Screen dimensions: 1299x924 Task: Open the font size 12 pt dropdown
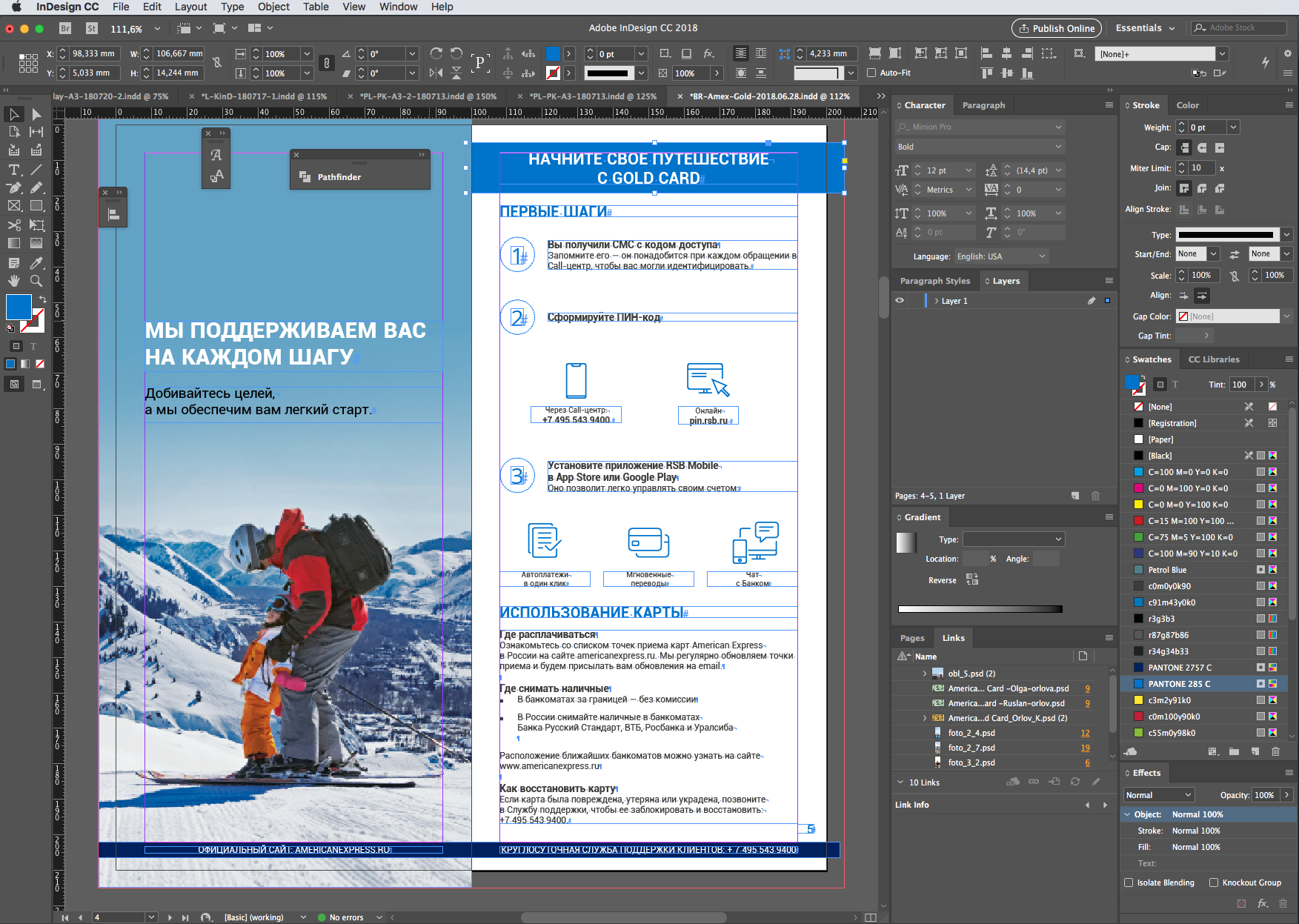969,170
